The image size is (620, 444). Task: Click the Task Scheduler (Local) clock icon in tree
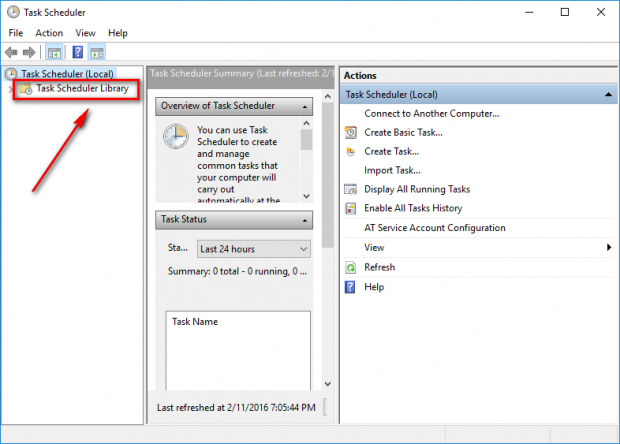[x=11, y=74]
